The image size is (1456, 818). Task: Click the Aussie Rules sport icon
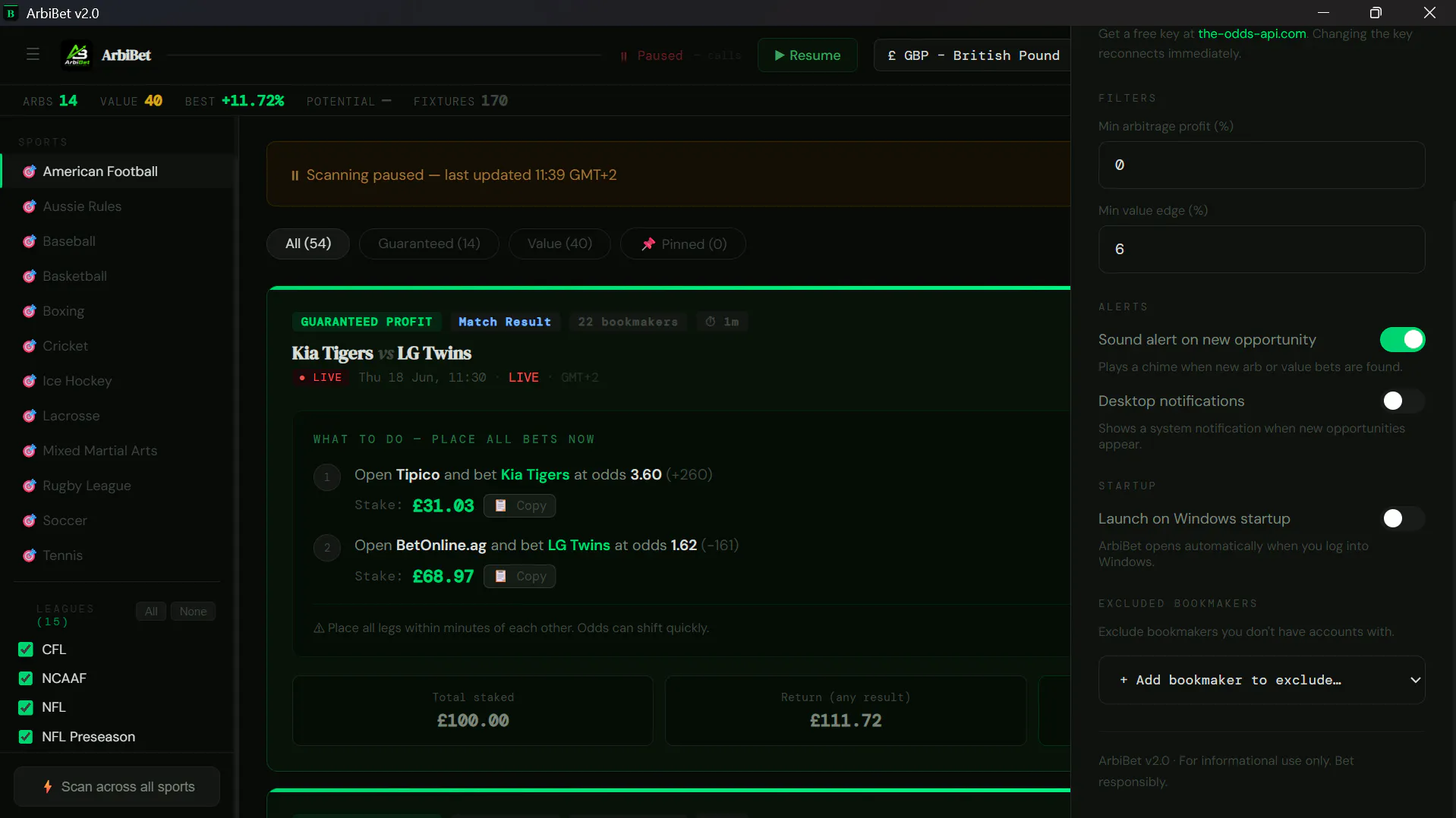click(30, 206)
